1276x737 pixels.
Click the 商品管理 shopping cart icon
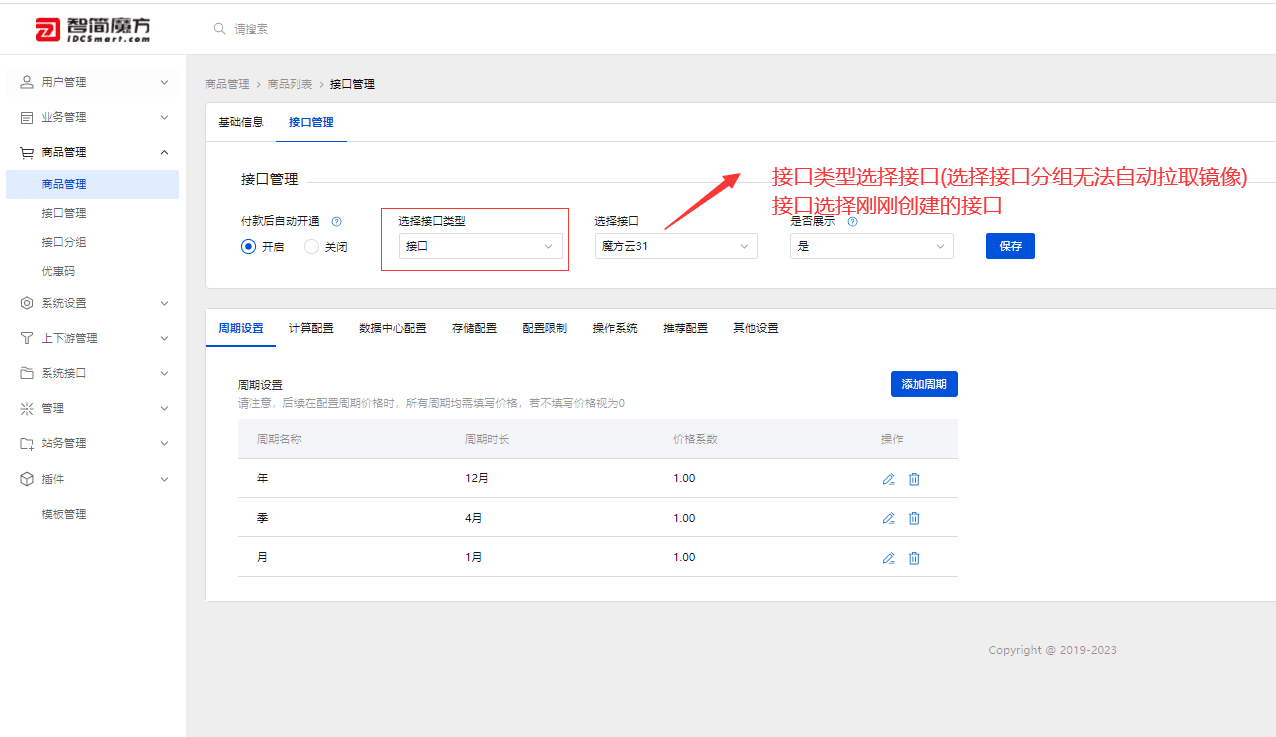tap(27, 152)
